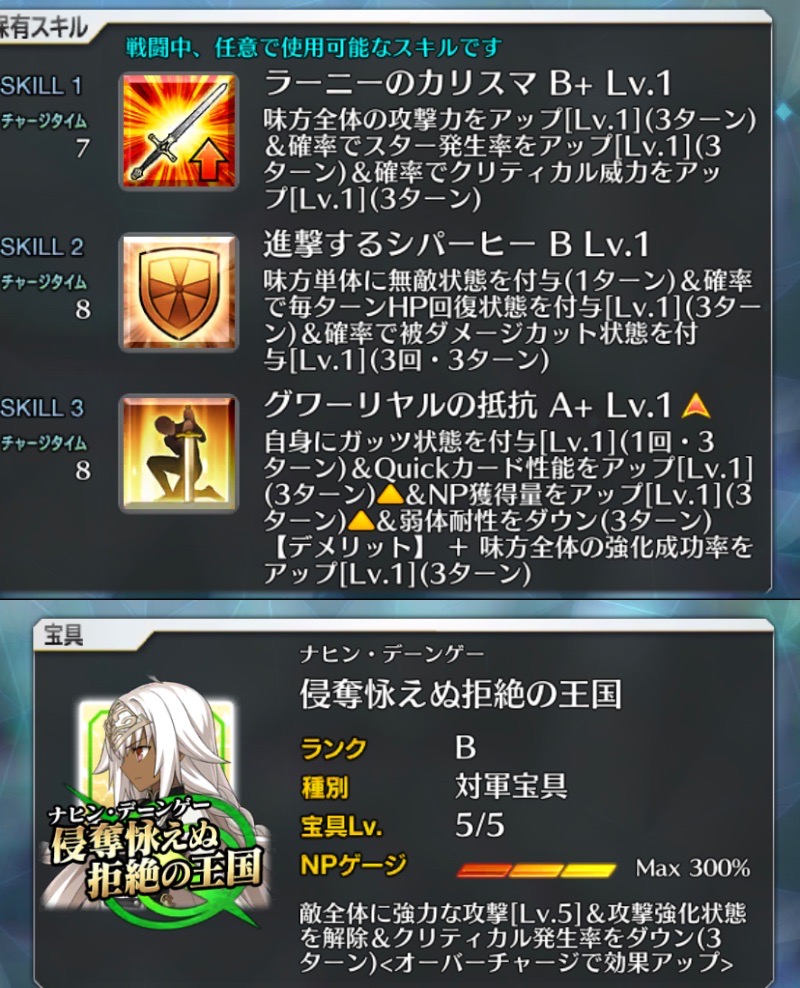Viewport: 800px width, 988px height.
Task: Click the upgrade triangle beside グワーリヤルの抵抗 title
Action: pos(695,406)
